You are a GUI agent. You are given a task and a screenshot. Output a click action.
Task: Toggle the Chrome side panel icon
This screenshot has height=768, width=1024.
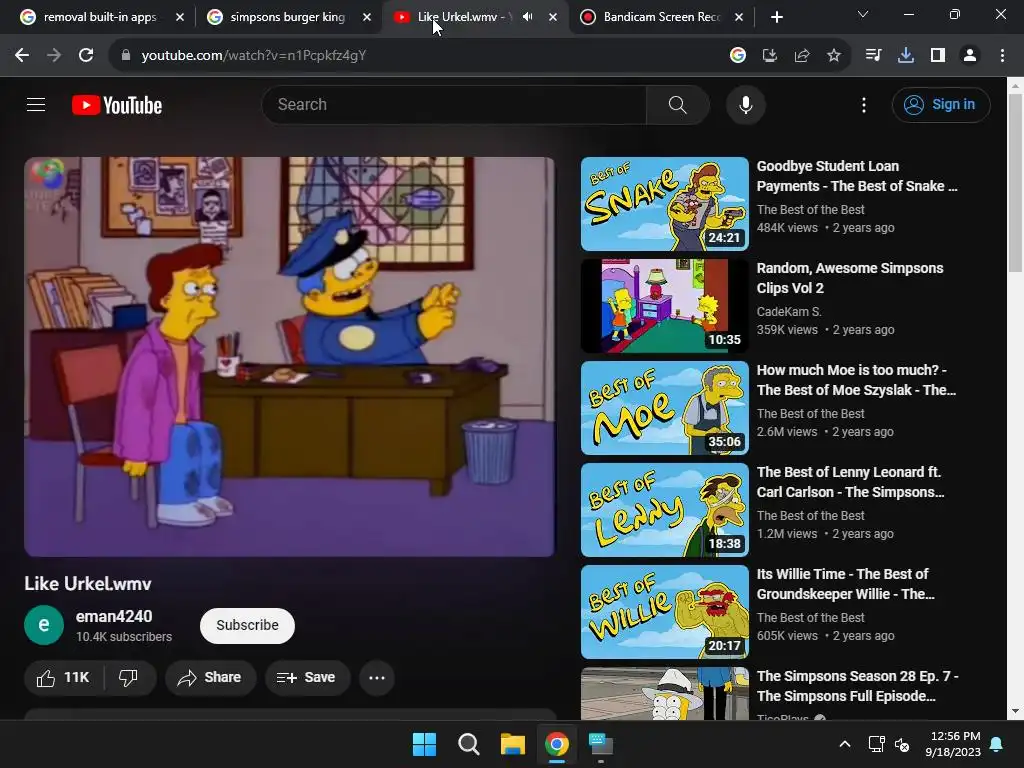pos(938,56)
